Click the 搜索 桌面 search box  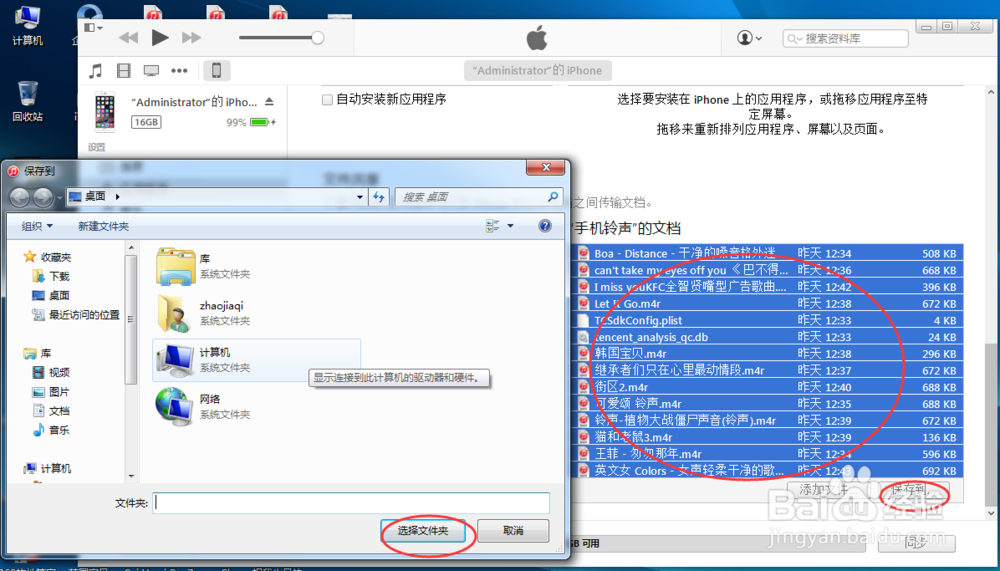pyautogui.click(x=478, y=197)
